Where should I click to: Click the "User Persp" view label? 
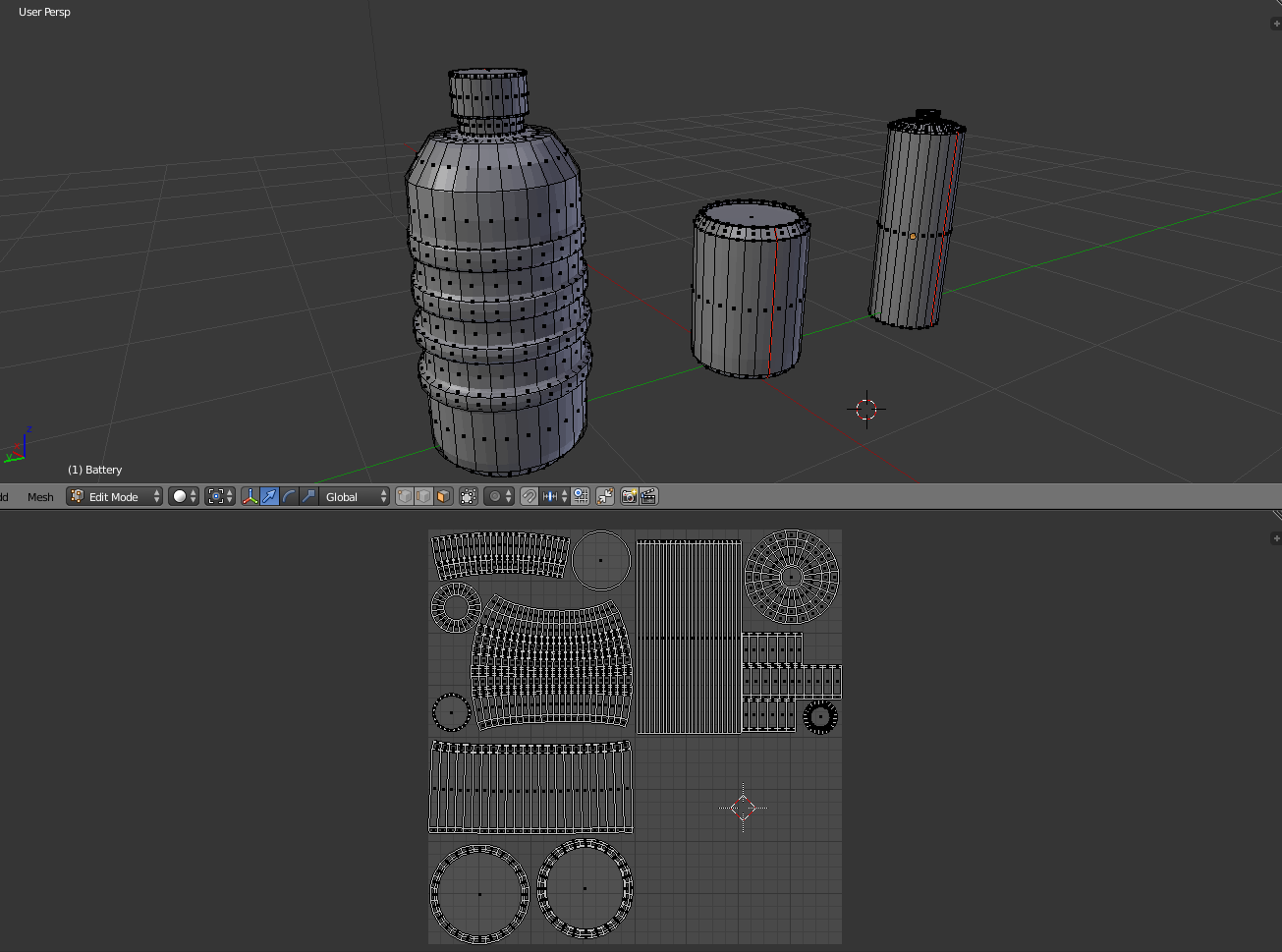click(x=44, y=12)
